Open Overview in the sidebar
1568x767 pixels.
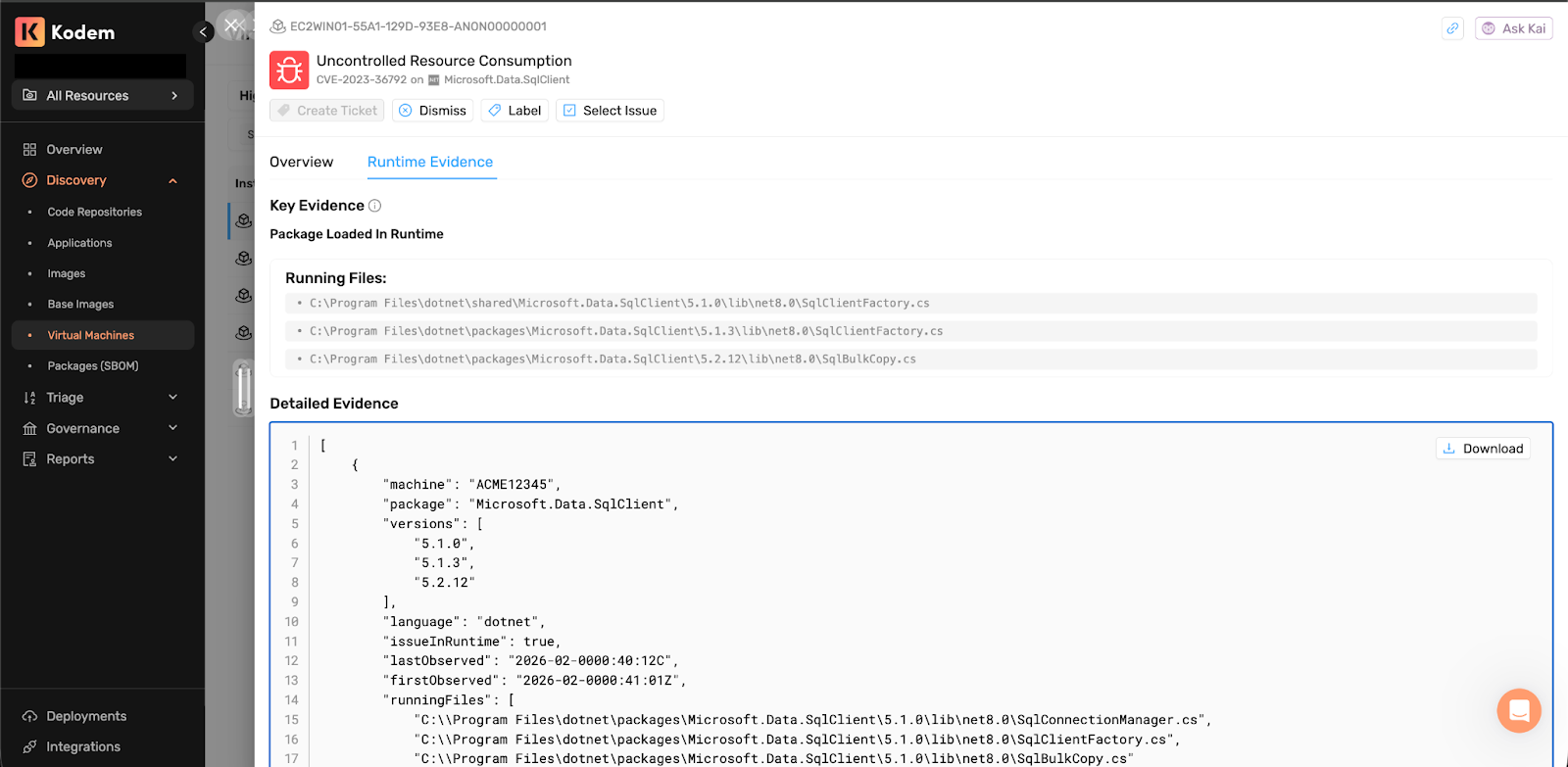click(x=74, y=150)
